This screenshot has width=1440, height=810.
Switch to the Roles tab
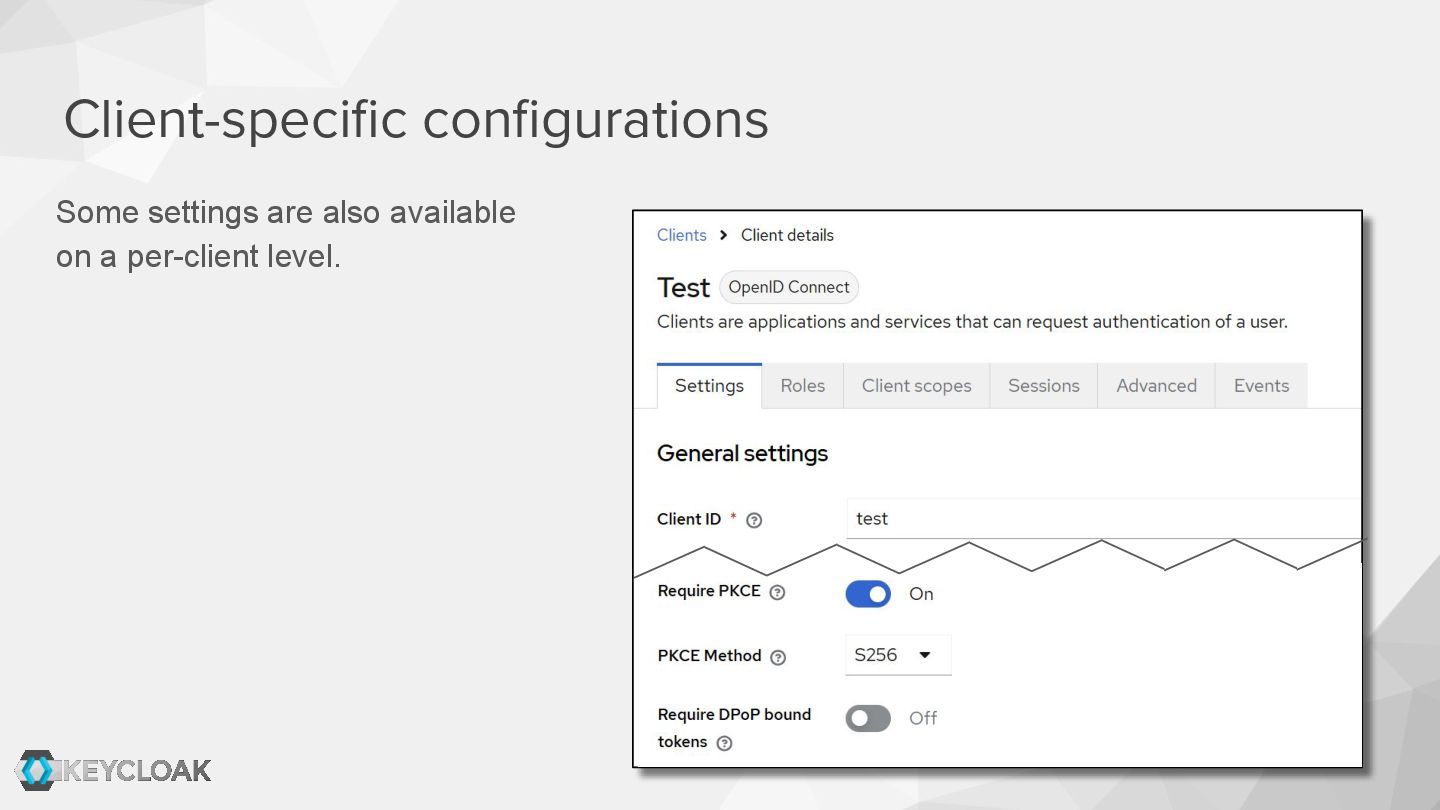(802, 386)
